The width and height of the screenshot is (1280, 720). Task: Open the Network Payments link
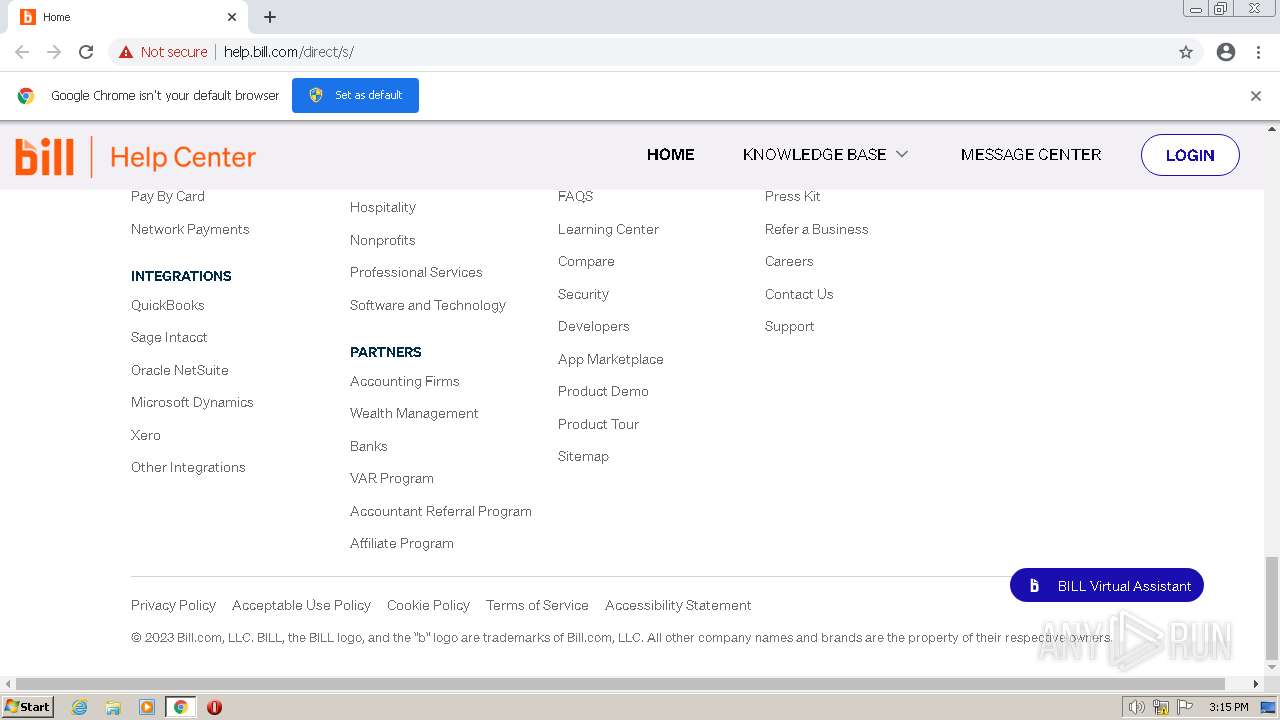(x=190, y=229)
